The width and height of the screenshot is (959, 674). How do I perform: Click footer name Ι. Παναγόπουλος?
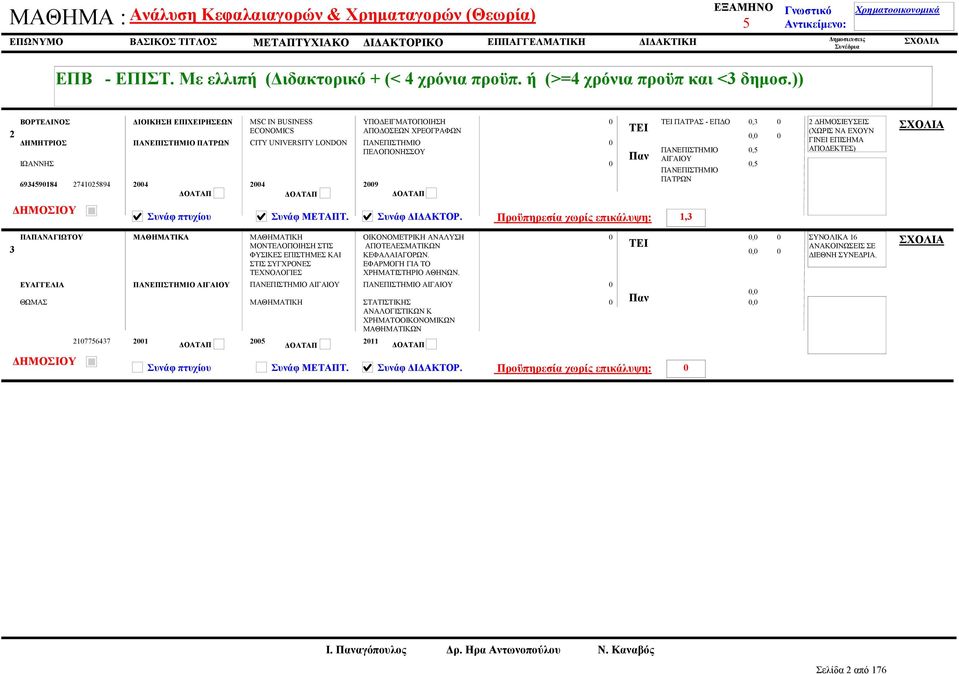coord(366,650)
